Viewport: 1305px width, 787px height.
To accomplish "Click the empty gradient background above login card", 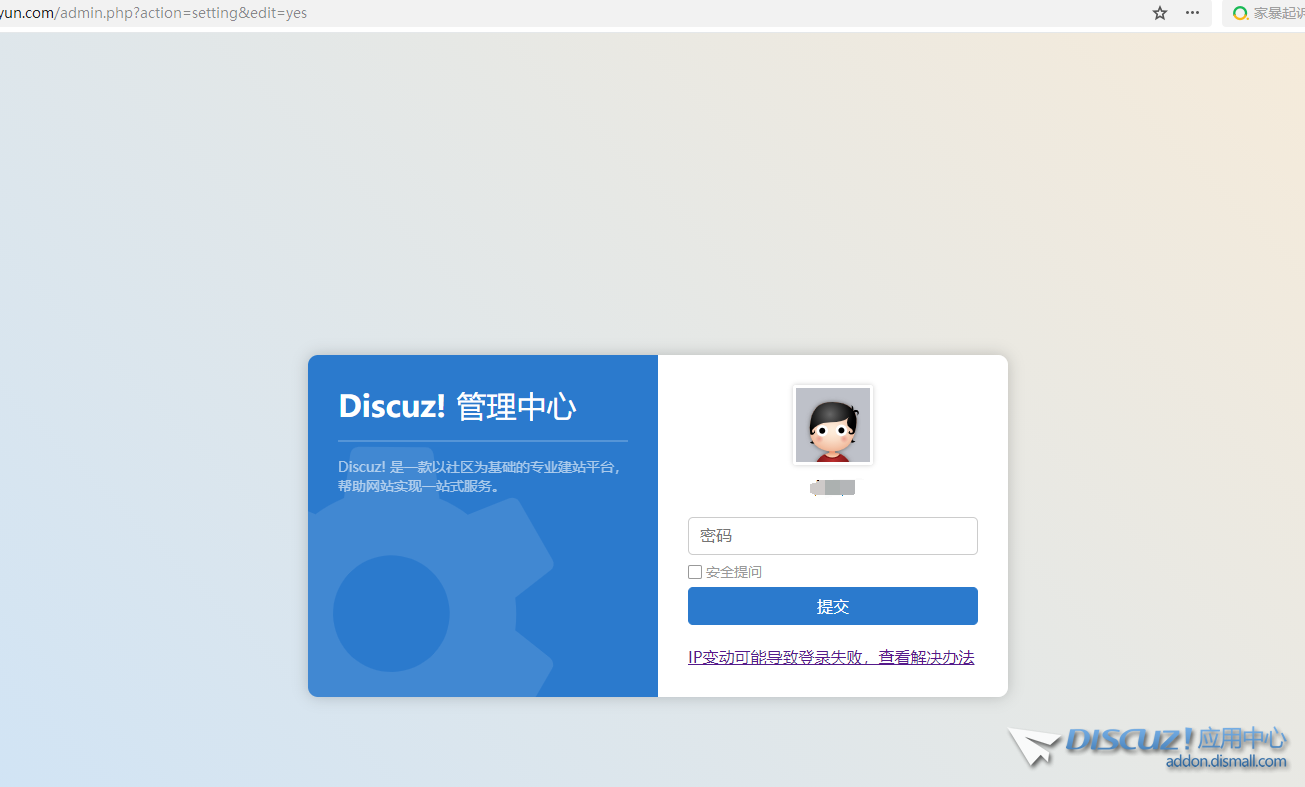I will coord(650,200).
